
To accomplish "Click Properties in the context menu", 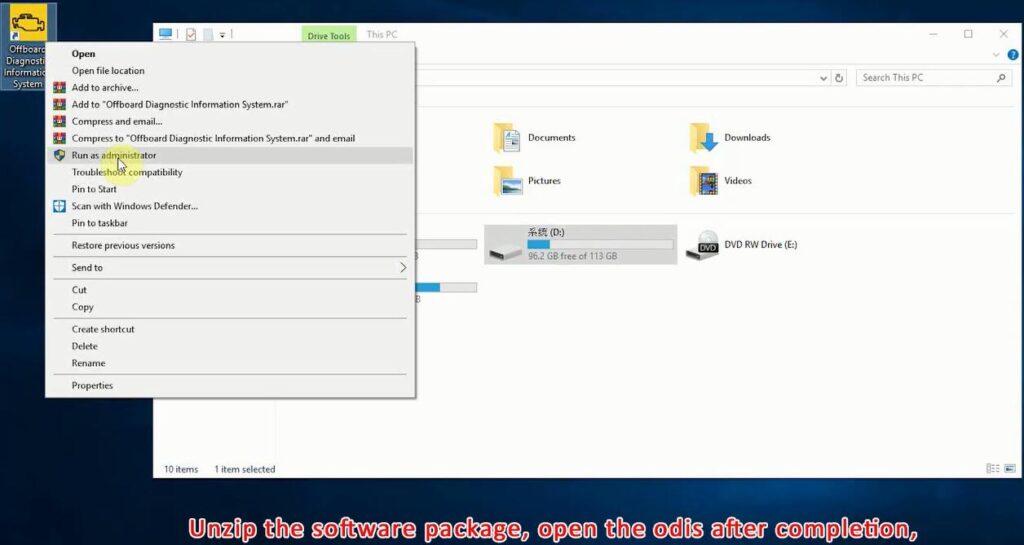I will point(92,386).
